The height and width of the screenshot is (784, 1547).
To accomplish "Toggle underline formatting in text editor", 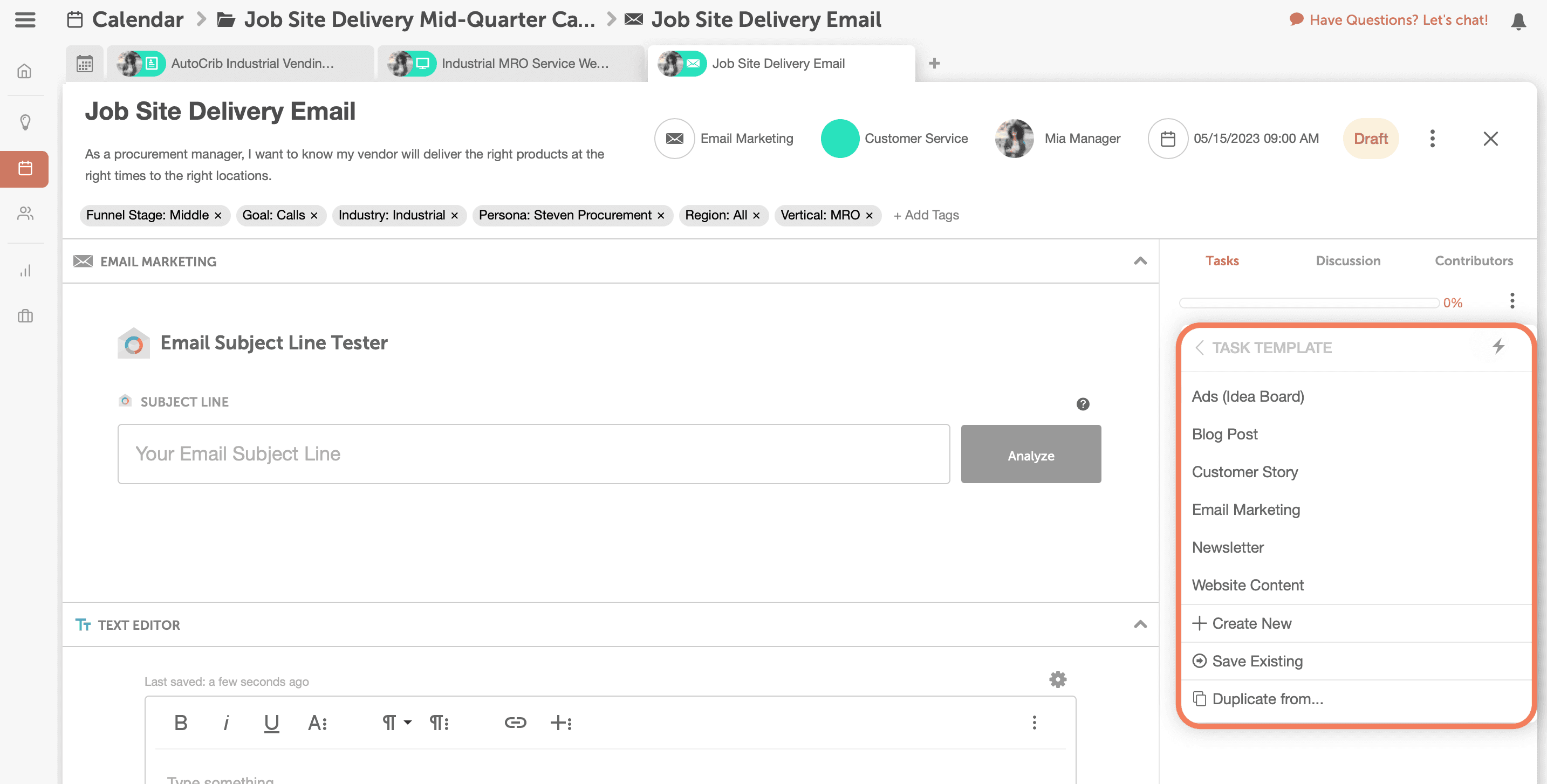I will [x=271, y=722].
